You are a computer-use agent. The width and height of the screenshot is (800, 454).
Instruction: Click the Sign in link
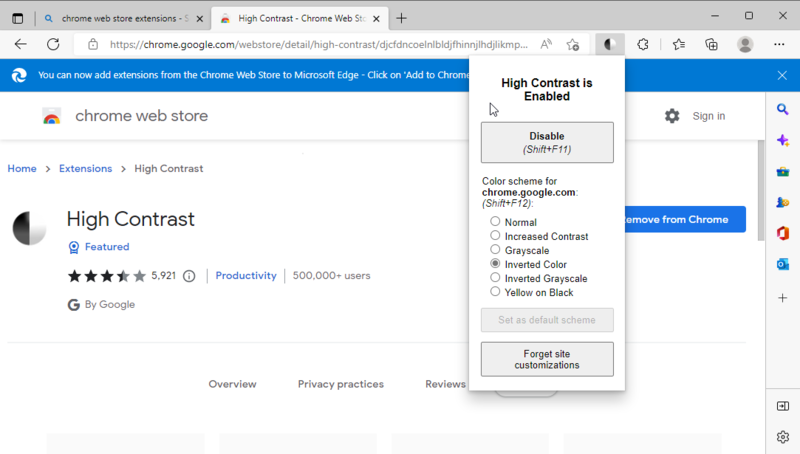click(709, 116)
